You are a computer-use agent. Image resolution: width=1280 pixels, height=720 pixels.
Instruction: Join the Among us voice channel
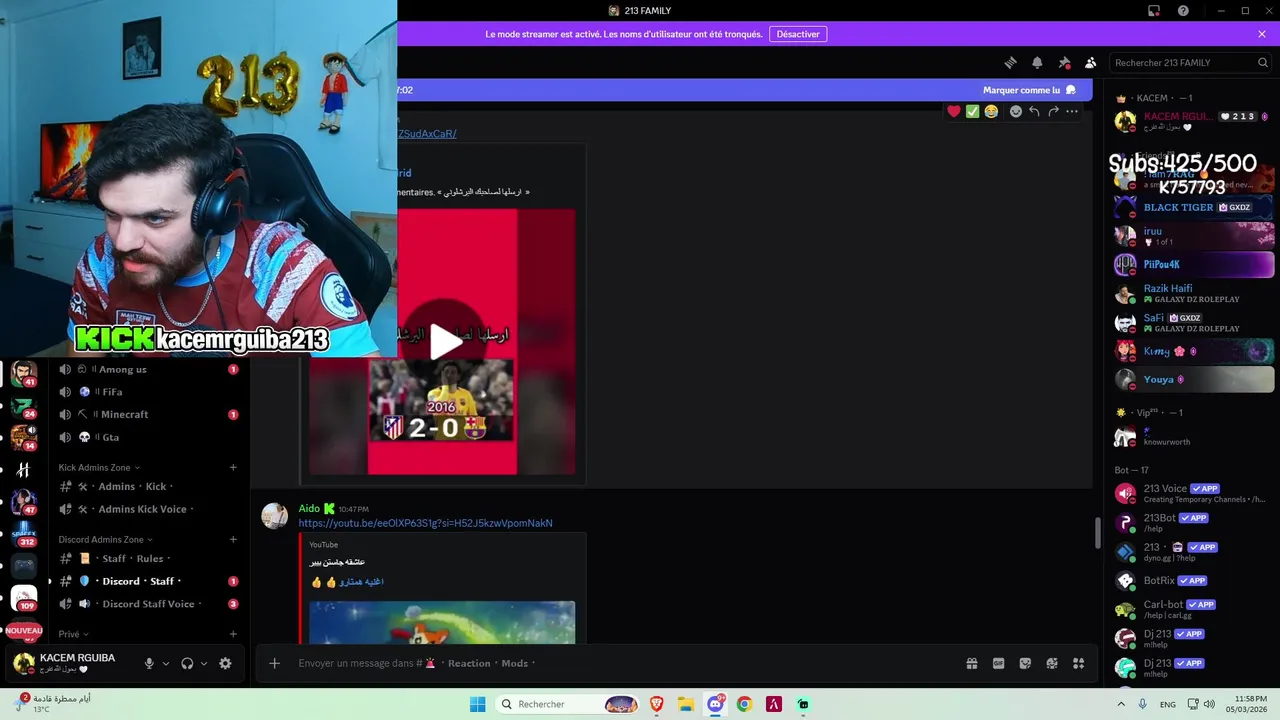click(x=148, y=369)
